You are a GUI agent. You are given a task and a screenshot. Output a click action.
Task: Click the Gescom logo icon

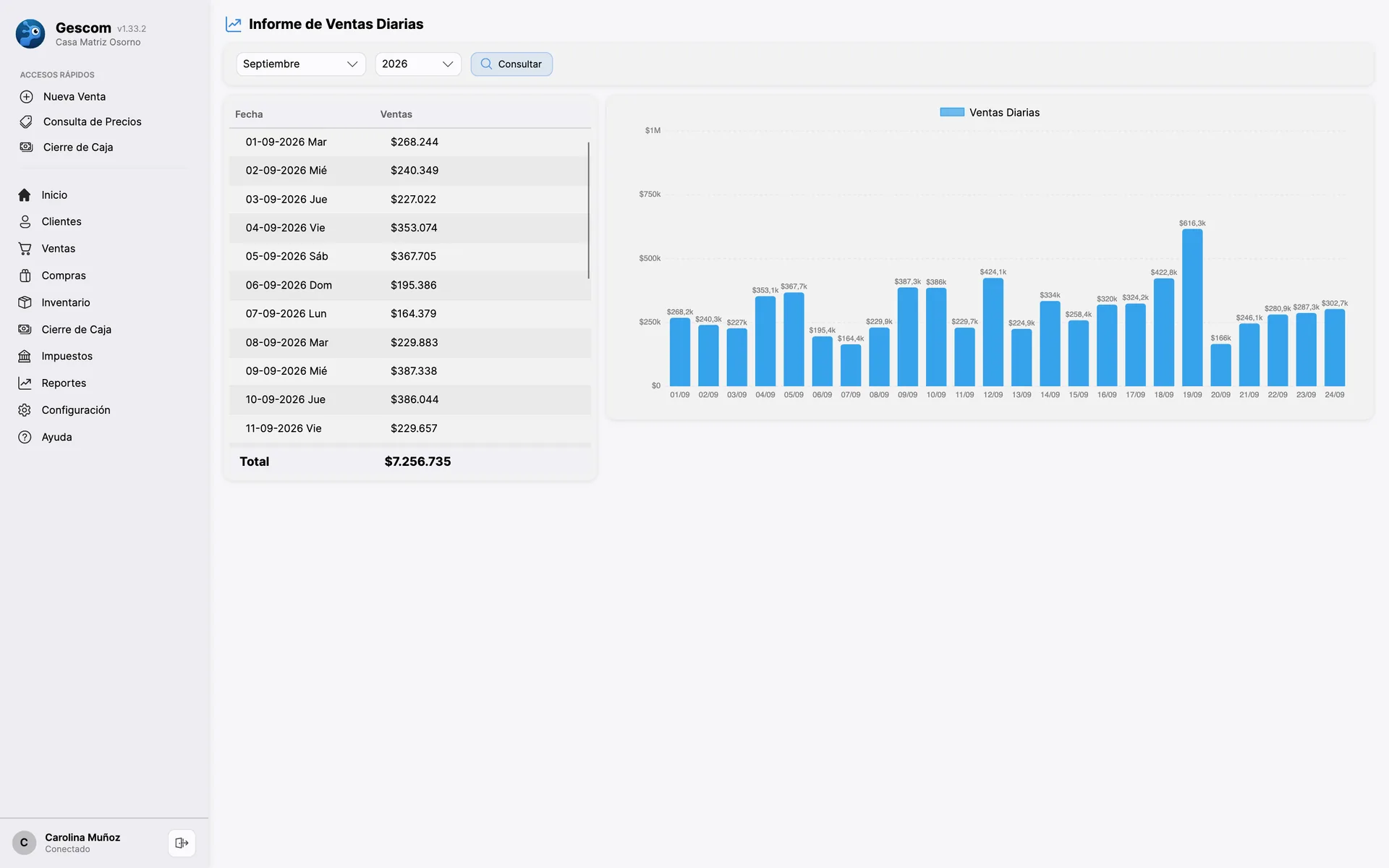30,34
